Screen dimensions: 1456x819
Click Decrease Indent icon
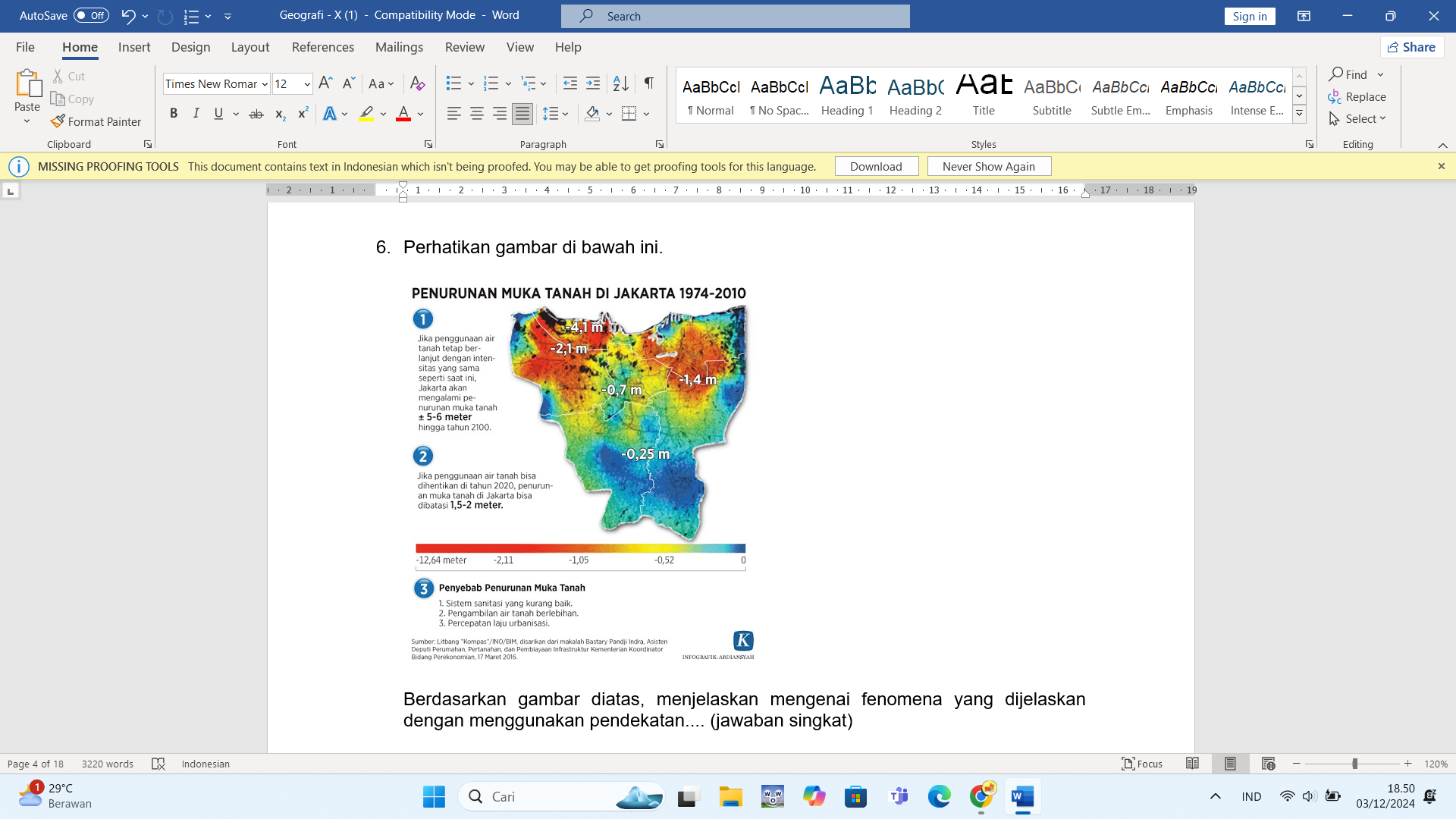(570, 83)
